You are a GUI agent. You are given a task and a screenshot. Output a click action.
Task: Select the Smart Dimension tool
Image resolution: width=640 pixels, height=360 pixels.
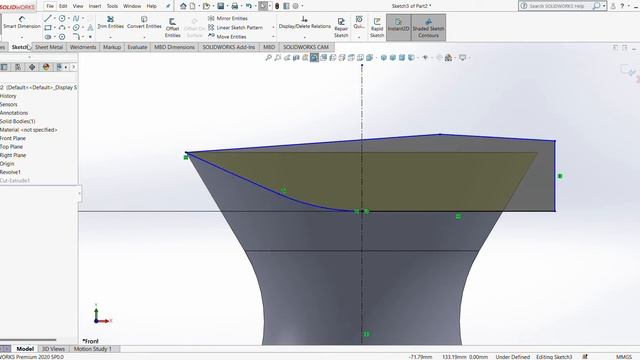[22, 22]
